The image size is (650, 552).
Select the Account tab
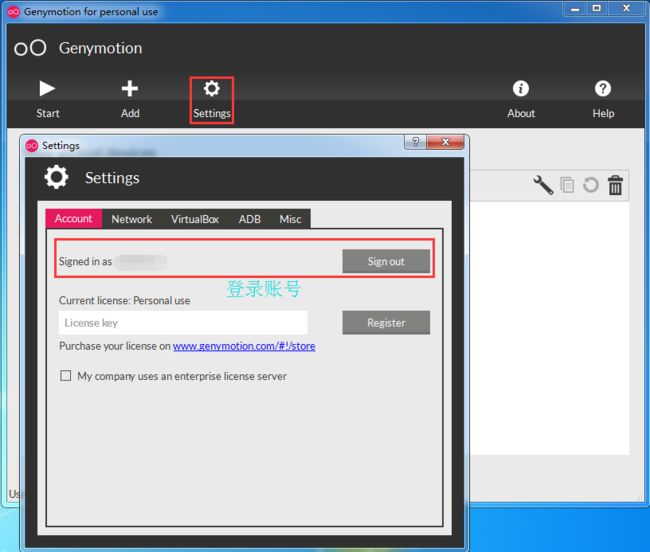click(74, 218)
